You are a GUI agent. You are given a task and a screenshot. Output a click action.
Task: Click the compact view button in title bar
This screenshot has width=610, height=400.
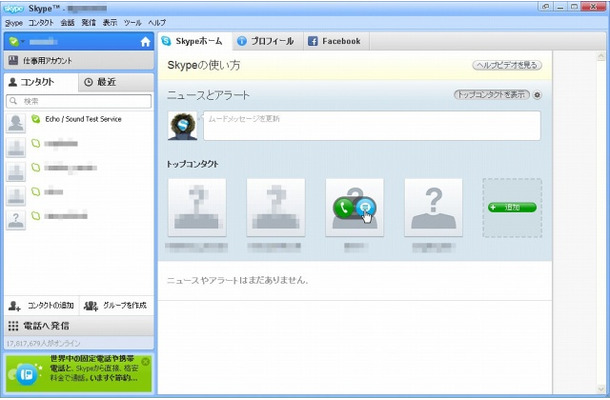545,7
